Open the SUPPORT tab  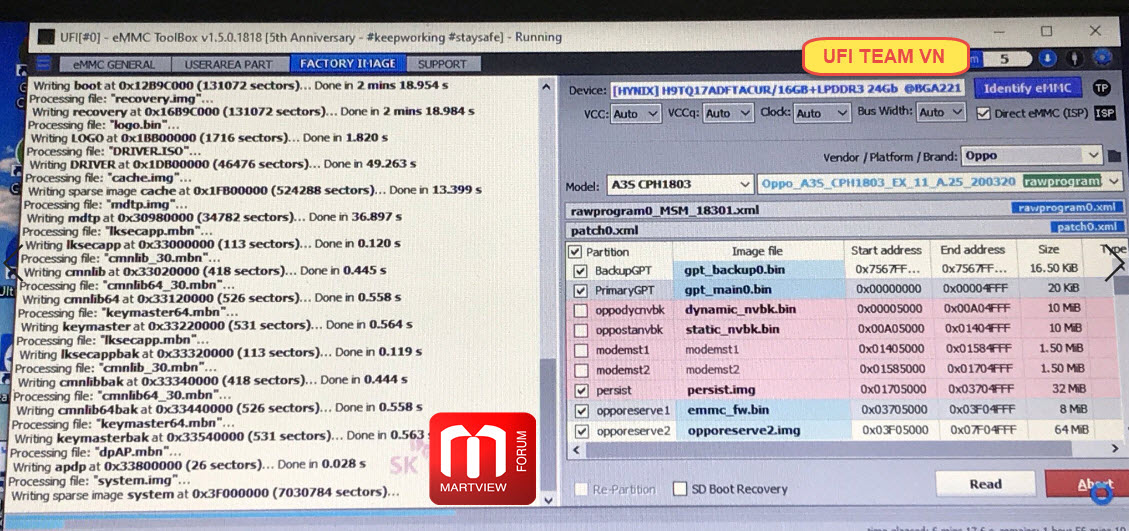pyautogui.click(x=442, y=63)
